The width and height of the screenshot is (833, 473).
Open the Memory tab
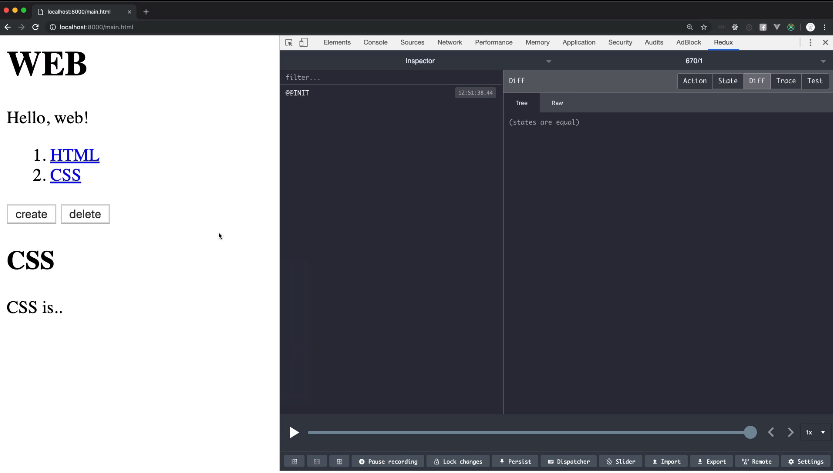(537, 43)
